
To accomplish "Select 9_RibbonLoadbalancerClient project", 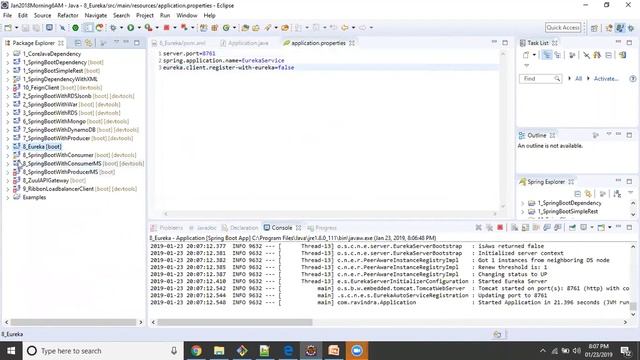I will (x=58, y=189).
